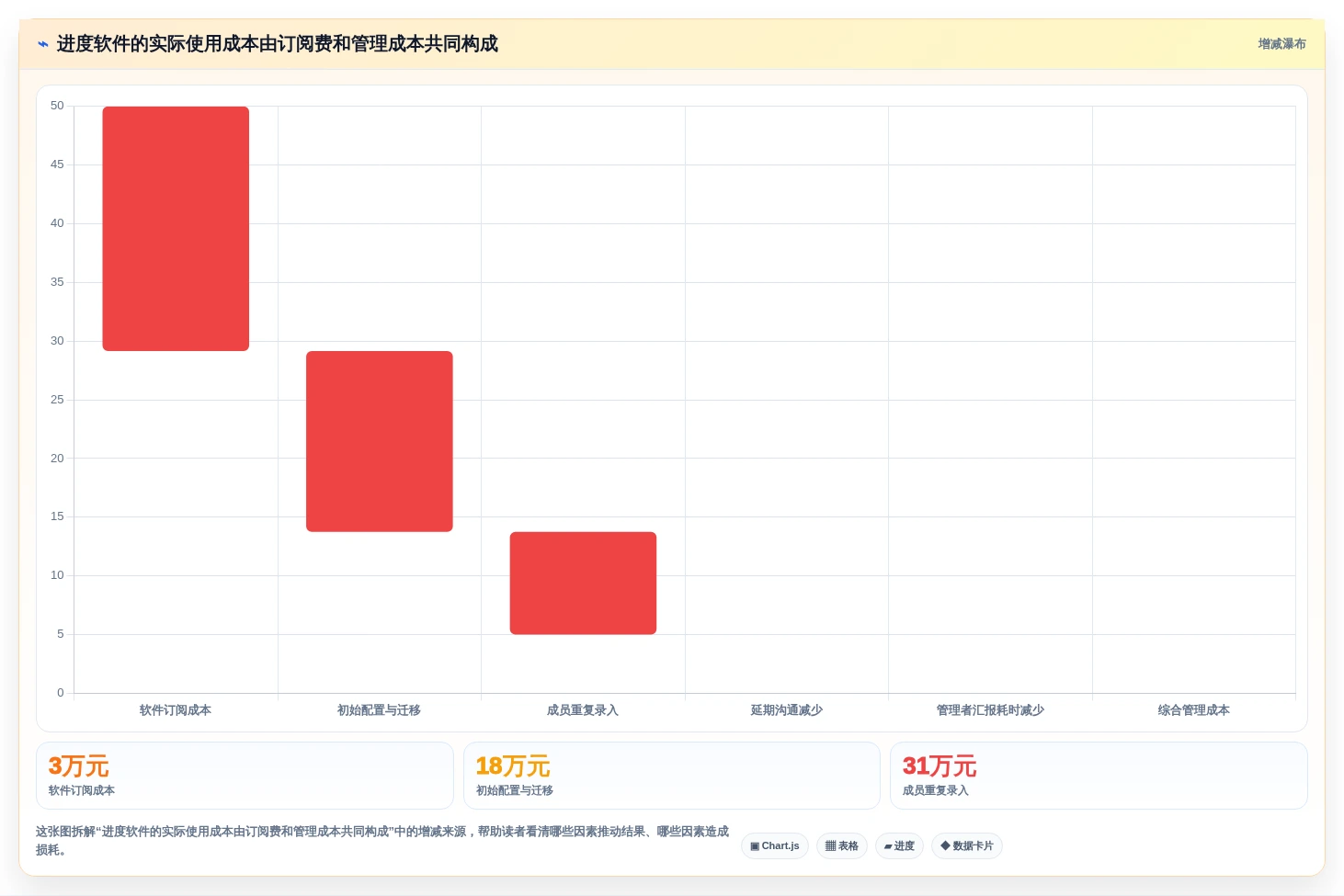This screenshot has height=896, width=1344.
Task: Click the y-axis value 25
Action: click(x=57, y=400)
